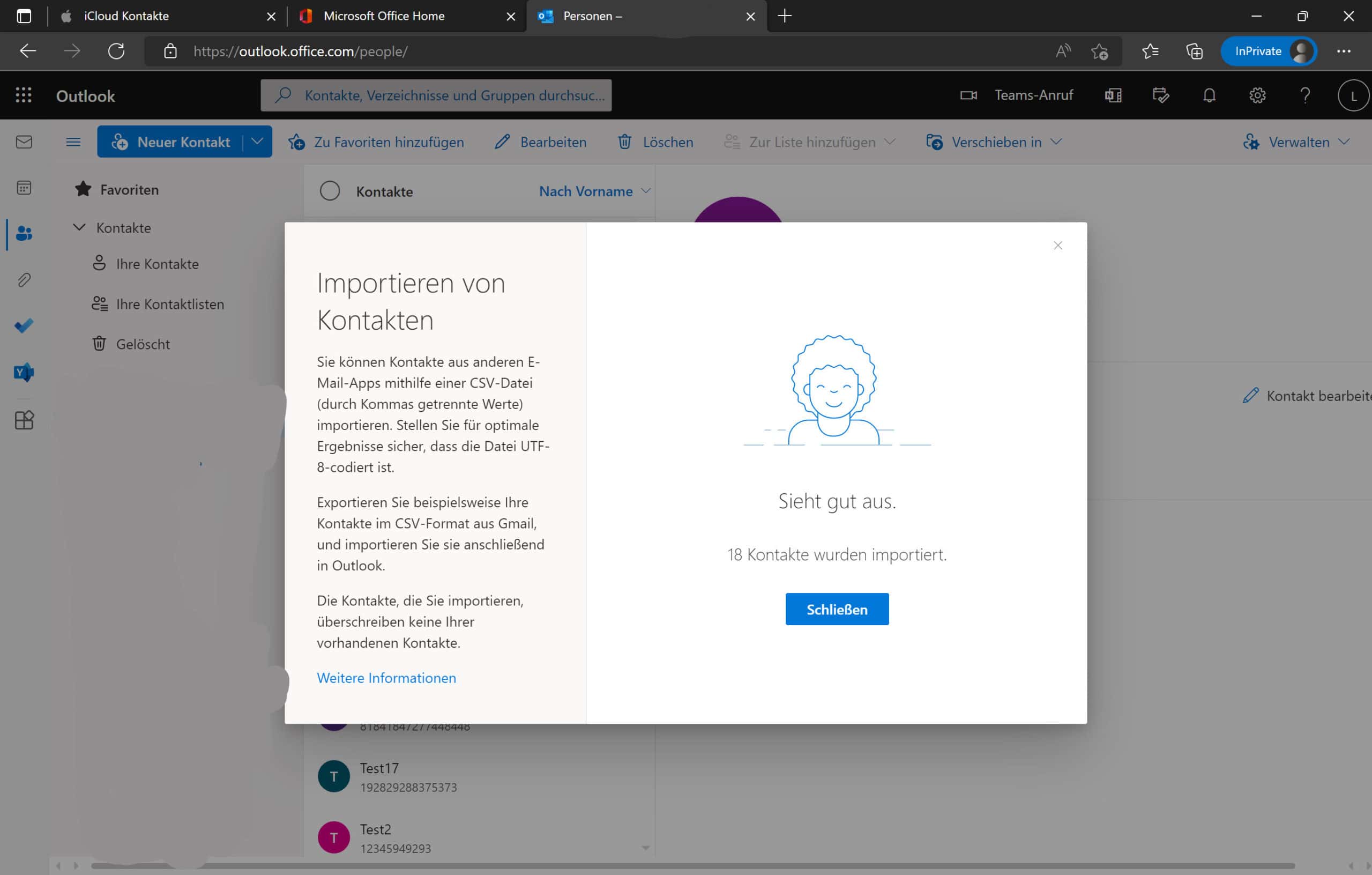The height and width of the screenshot is (875, 1372).
Task: Switch to the iCloud Kontakte tab
Action: coord(126,16)
